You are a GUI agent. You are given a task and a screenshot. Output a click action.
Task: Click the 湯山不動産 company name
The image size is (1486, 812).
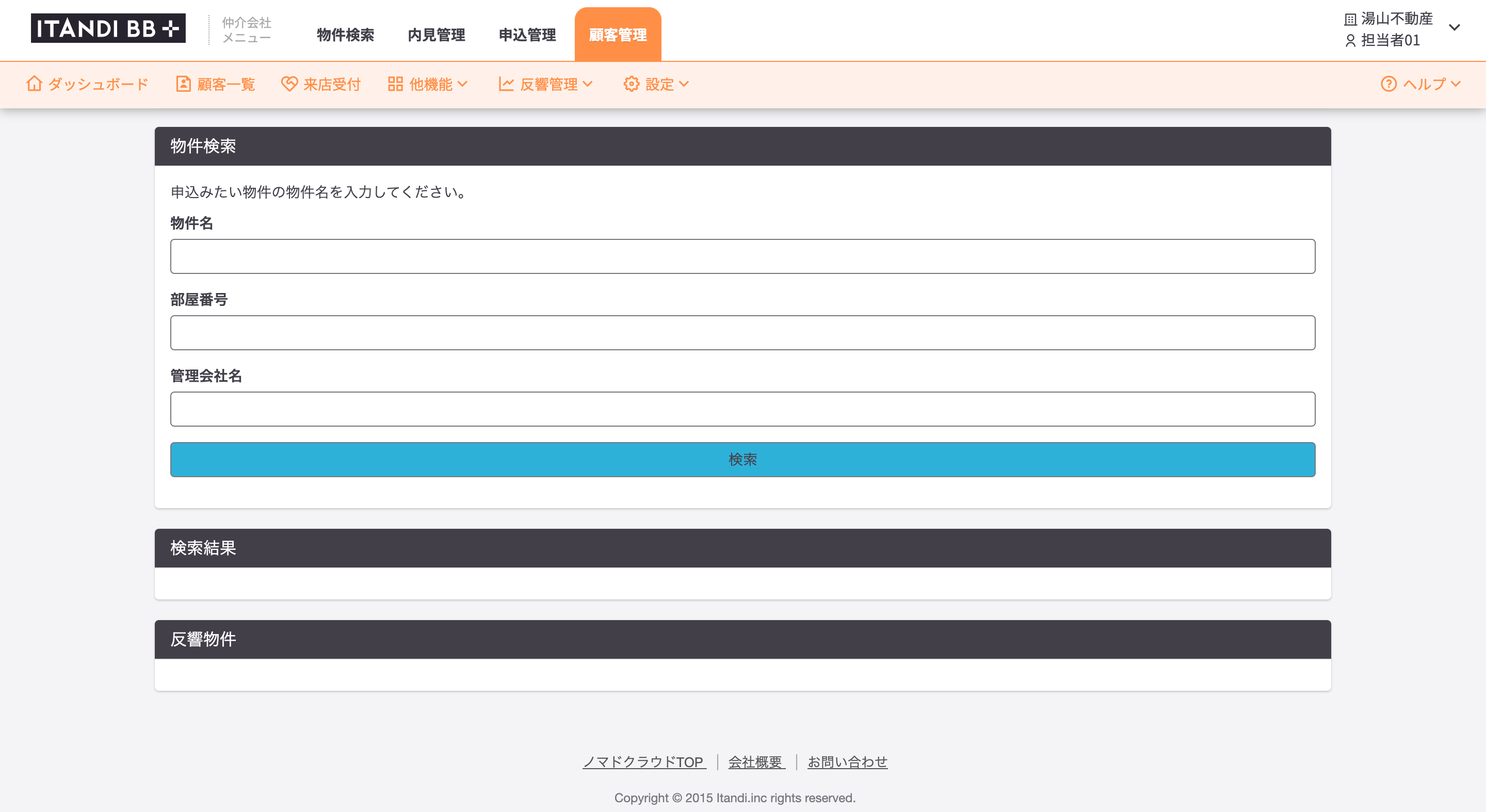tap(1397, 19)
